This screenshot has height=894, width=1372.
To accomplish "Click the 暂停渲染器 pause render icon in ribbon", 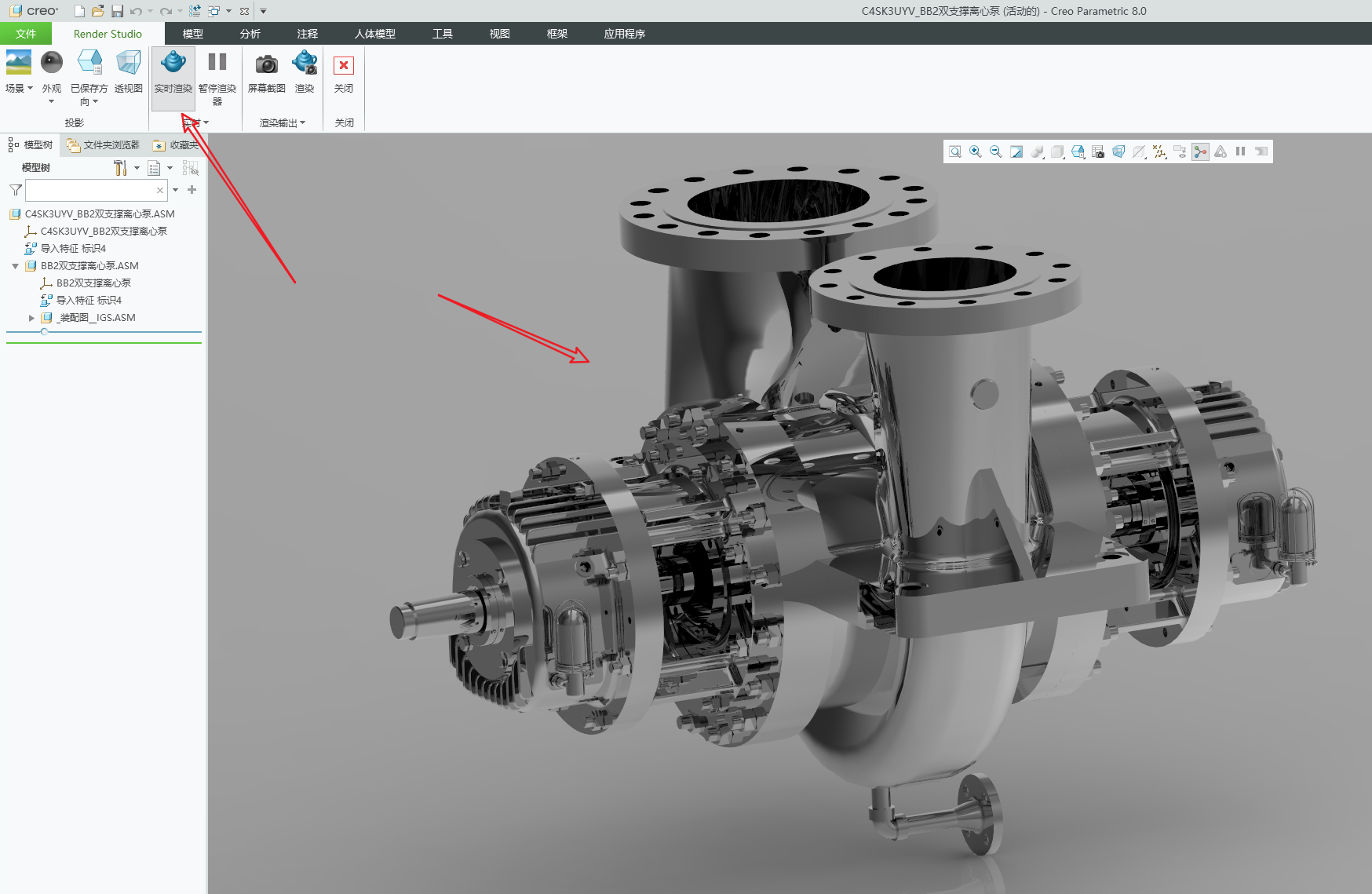I will 217,62.
